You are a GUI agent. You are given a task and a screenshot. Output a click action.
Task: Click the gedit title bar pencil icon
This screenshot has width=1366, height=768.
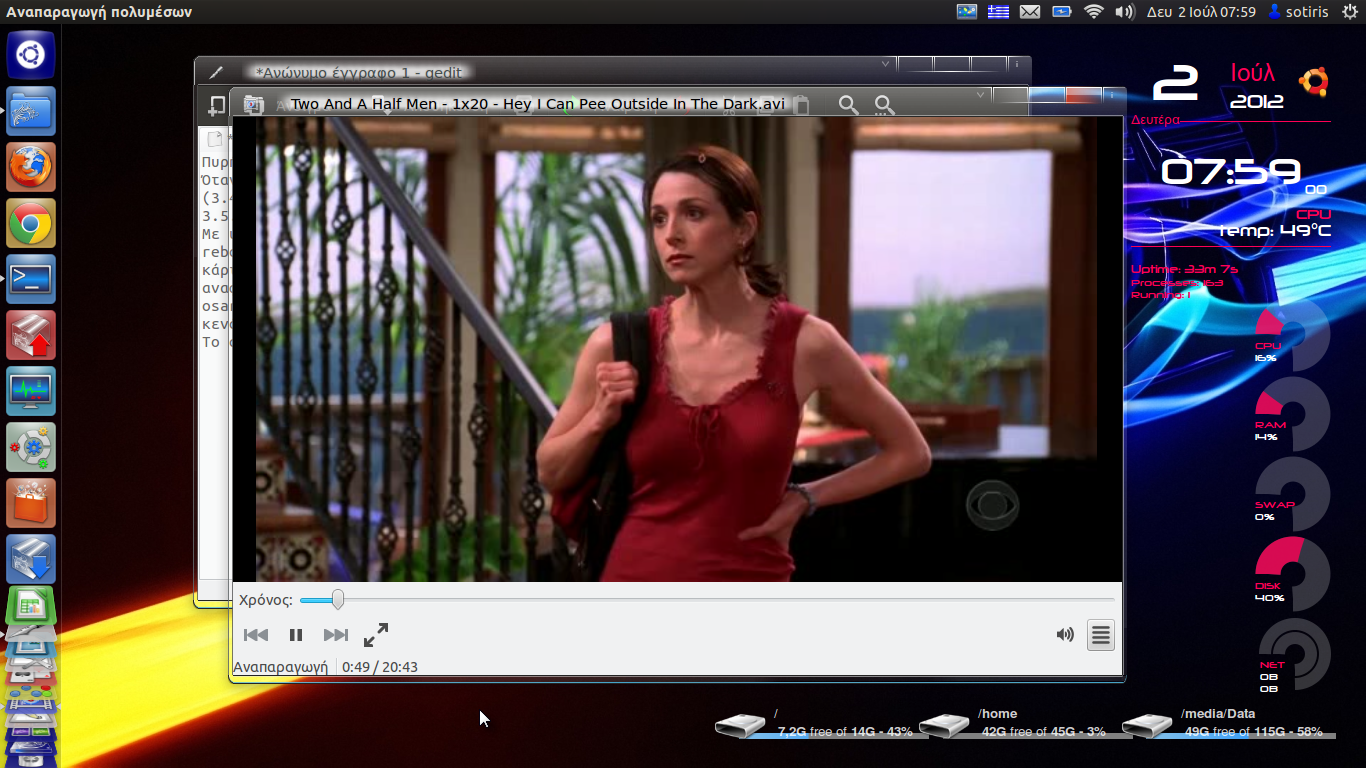pos(216,72)
